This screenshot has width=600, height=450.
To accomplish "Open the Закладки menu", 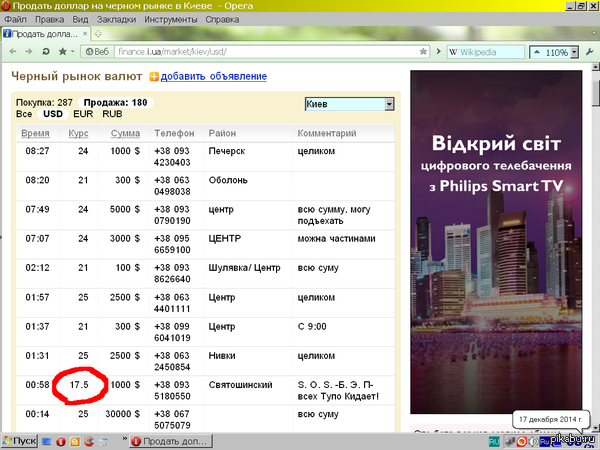I will (117, 19).
